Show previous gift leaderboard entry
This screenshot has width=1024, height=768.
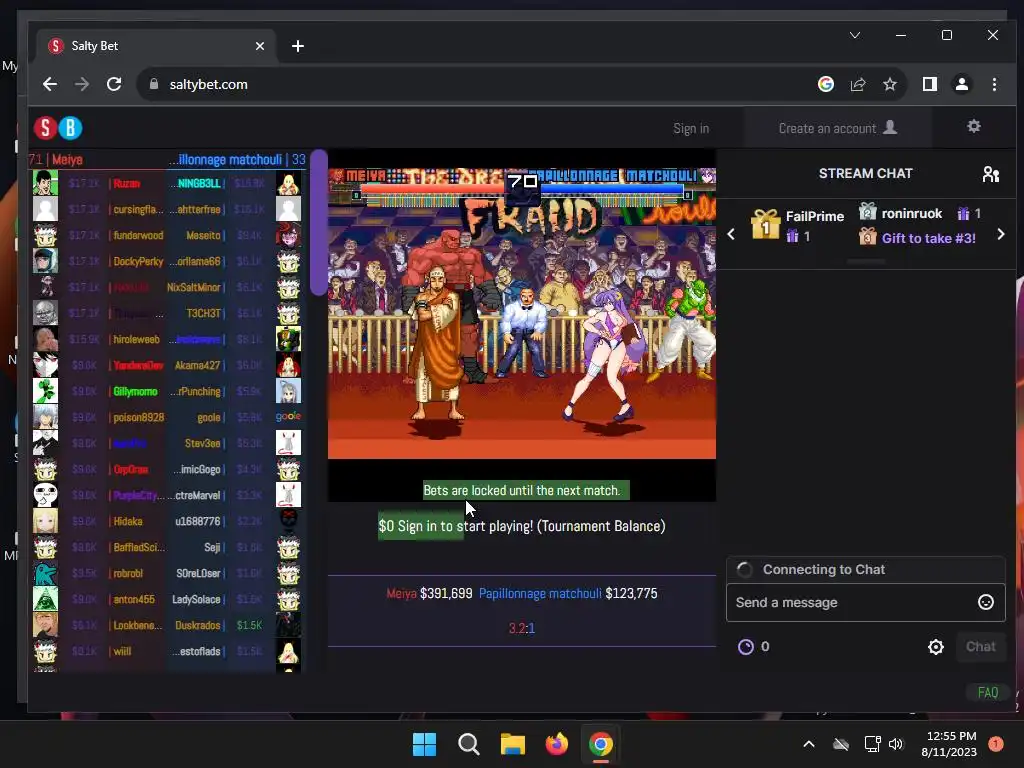click(x=731, y=234)
